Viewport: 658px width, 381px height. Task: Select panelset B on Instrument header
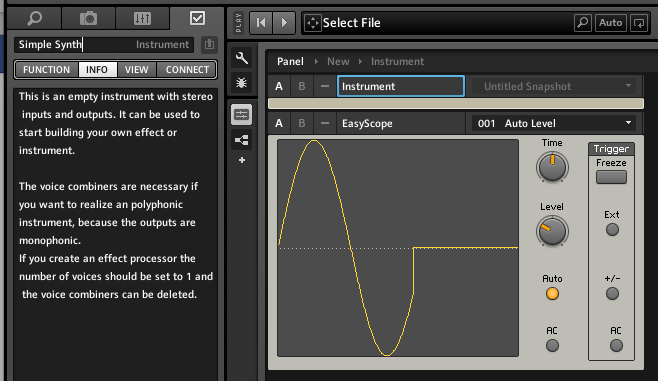(x=301, y=86)
